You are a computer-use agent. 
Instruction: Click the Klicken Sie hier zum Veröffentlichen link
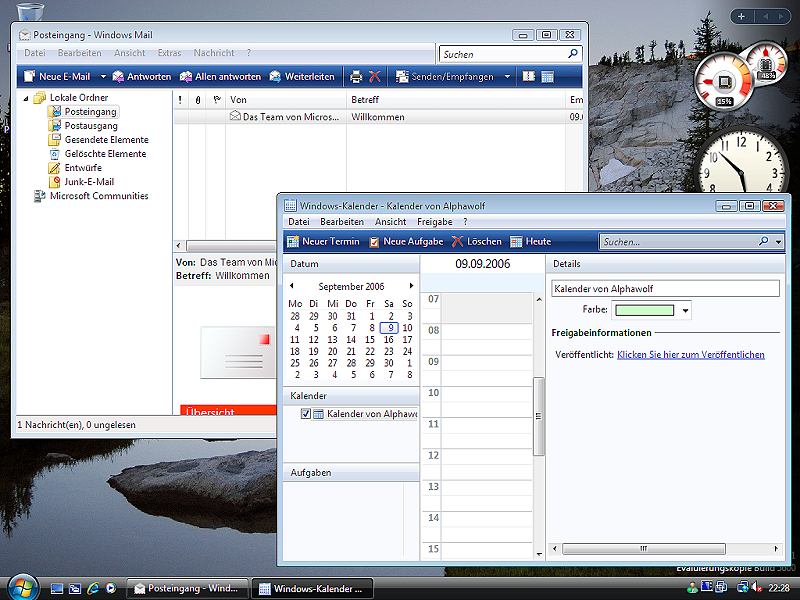(x=690, y=354)
